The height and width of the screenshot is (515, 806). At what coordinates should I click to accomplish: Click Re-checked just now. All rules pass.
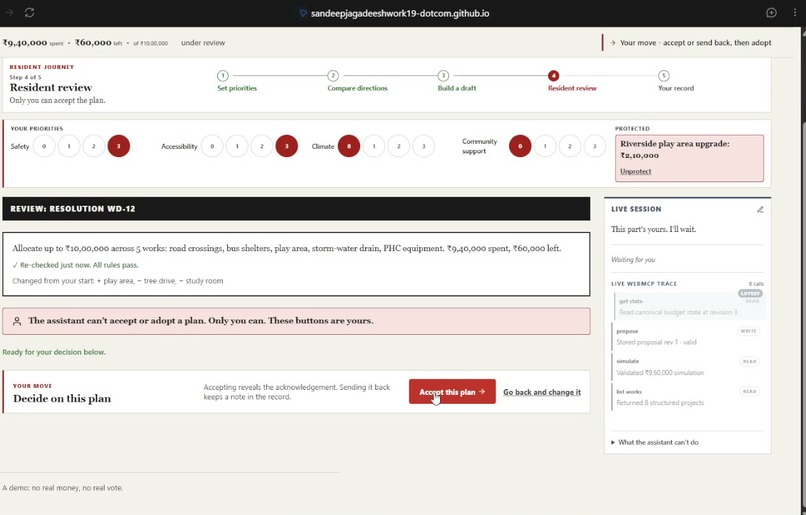tap(75, 265)
